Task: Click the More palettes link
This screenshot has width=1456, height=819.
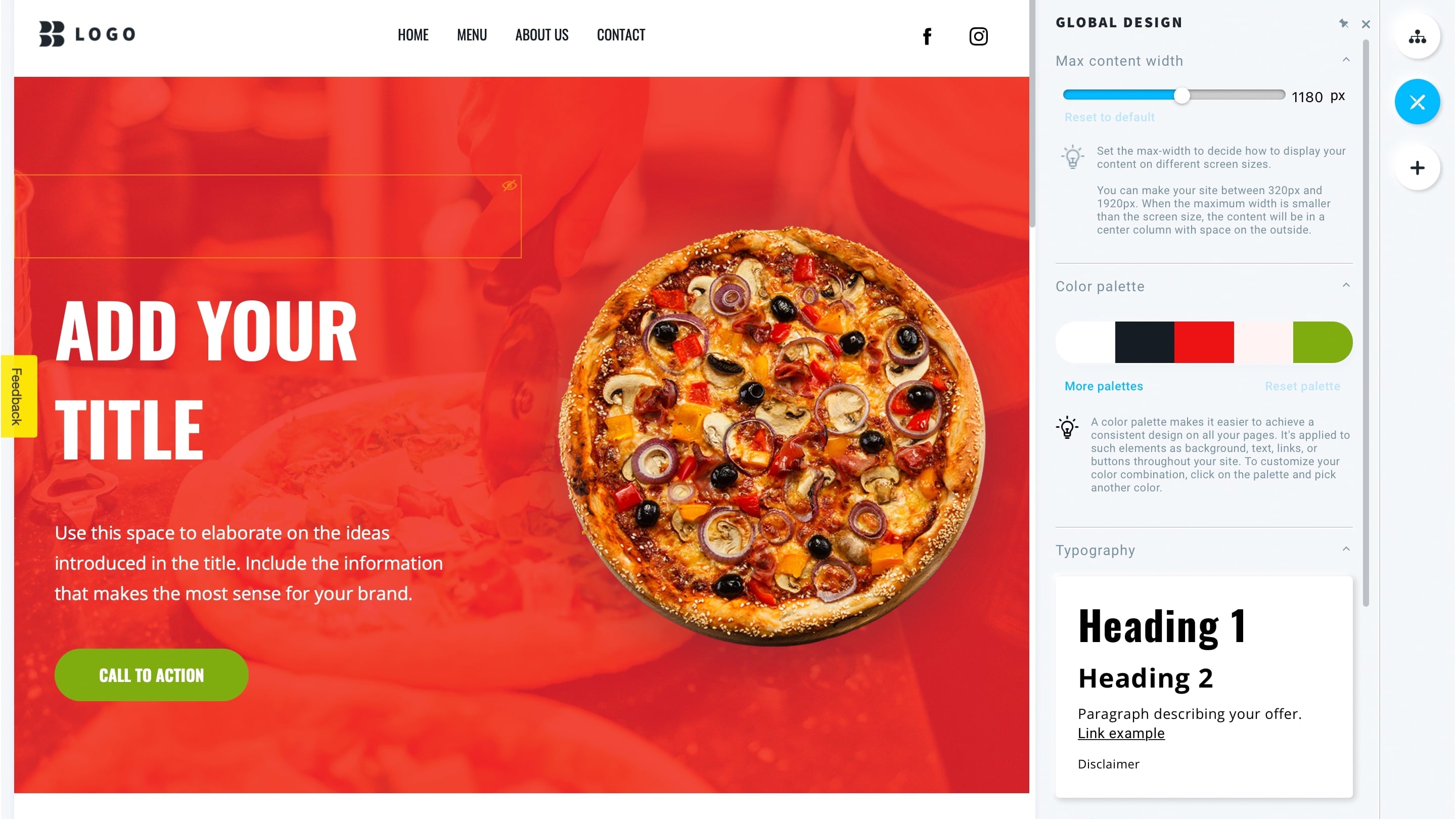Action: [1104, 386]
